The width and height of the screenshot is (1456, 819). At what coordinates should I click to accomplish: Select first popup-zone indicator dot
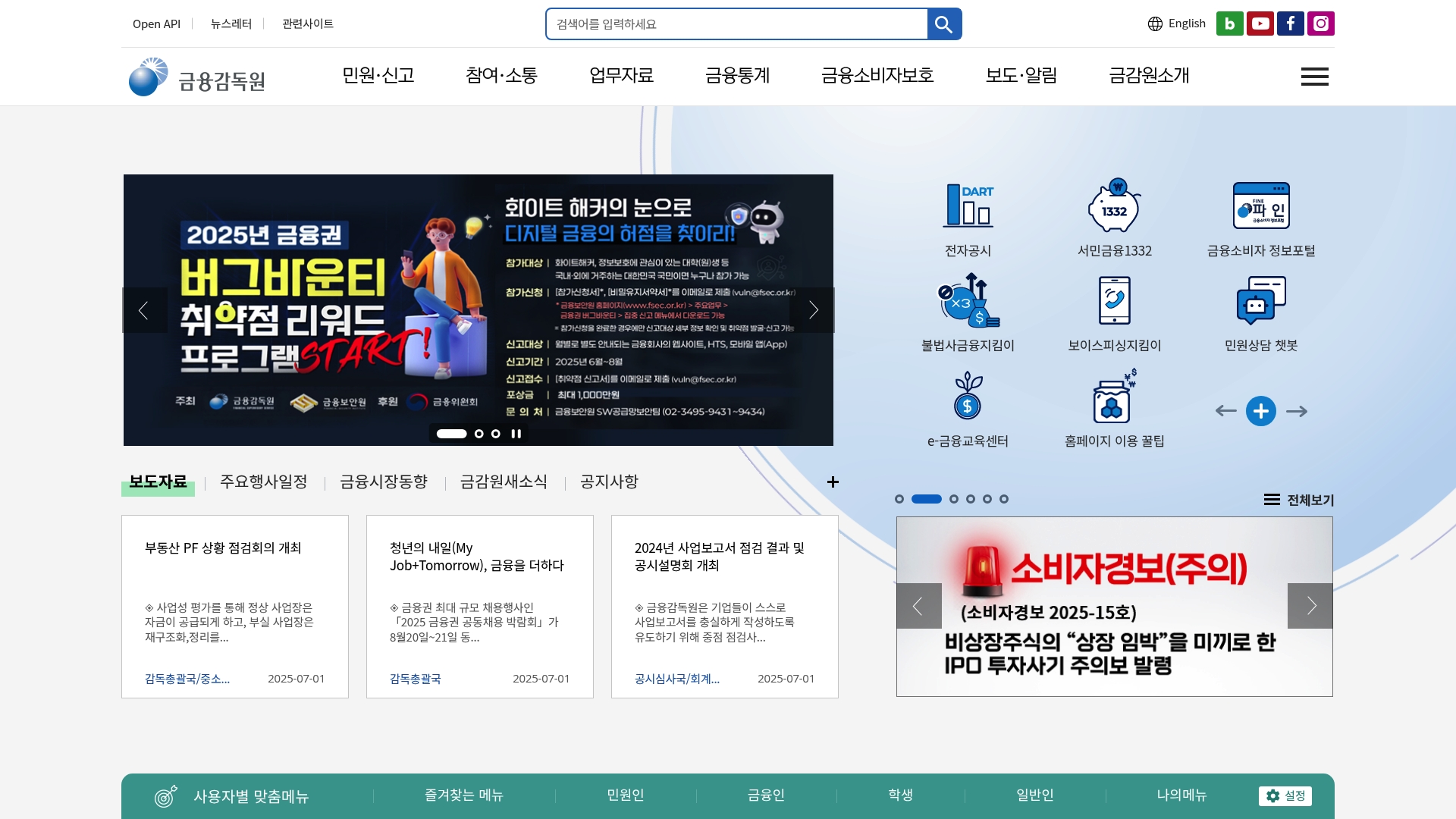pos(899,499)
